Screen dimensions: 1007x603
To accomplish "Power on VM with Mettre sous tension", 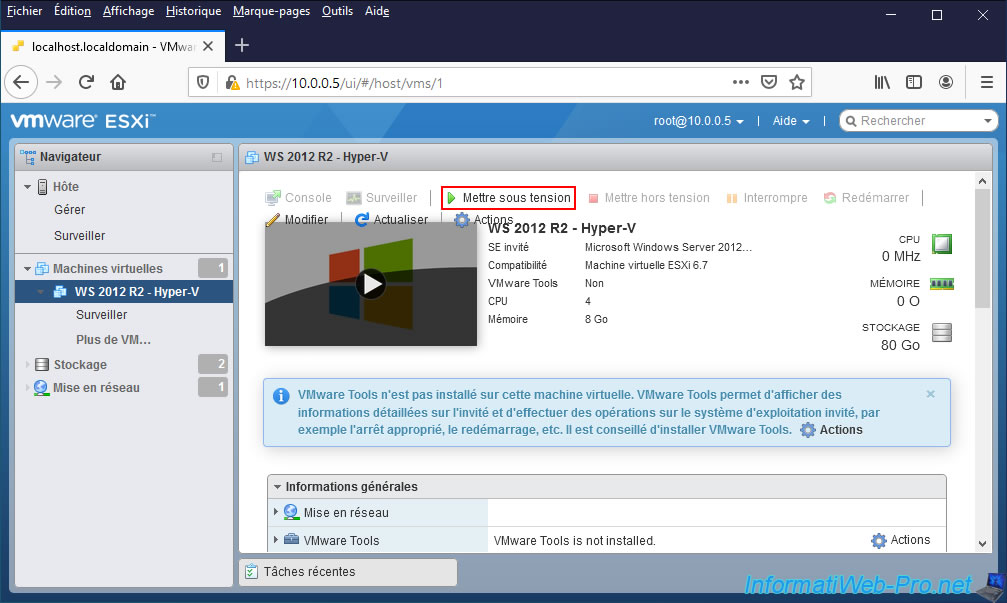I will 508,198.
